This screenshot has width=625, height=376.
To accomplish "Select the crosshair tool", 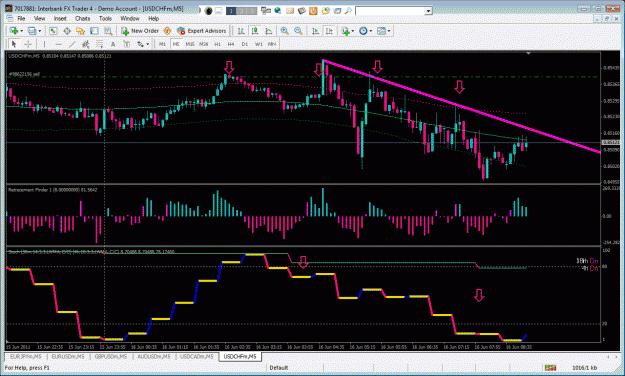I will click(28, 44).
